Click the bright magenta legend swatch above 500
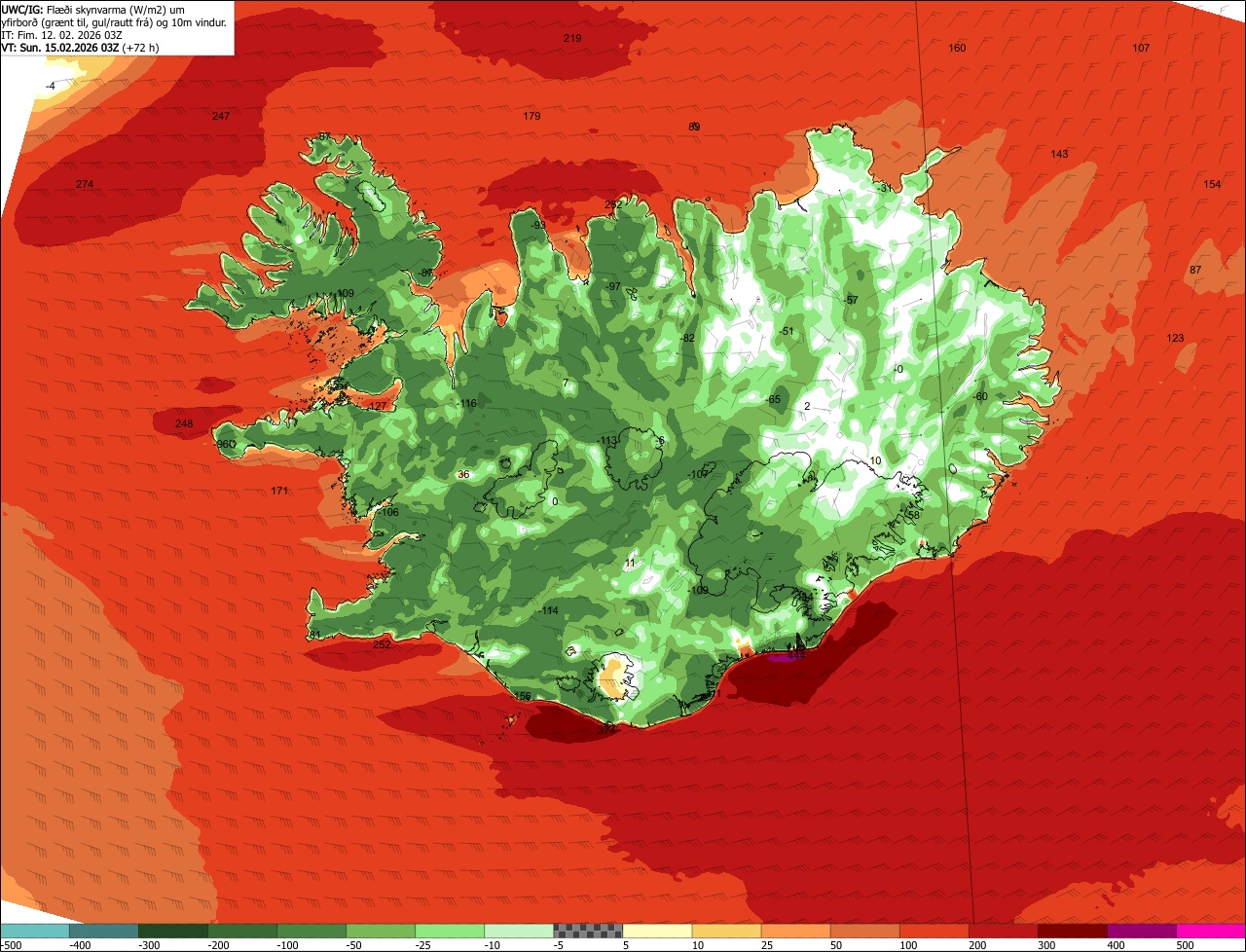The image size is (1246, 952). tap(1211, 931)
